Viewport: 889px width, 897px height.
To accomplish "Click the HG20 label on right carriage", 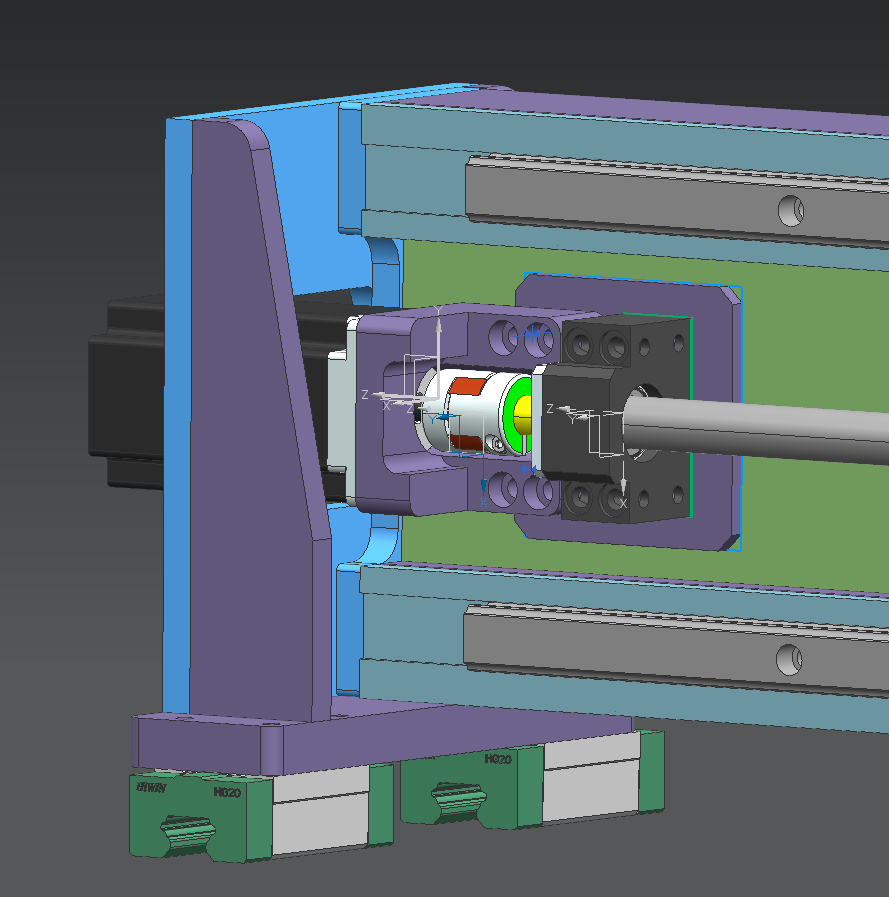I will pyautogui.click(x=498, y=759).
